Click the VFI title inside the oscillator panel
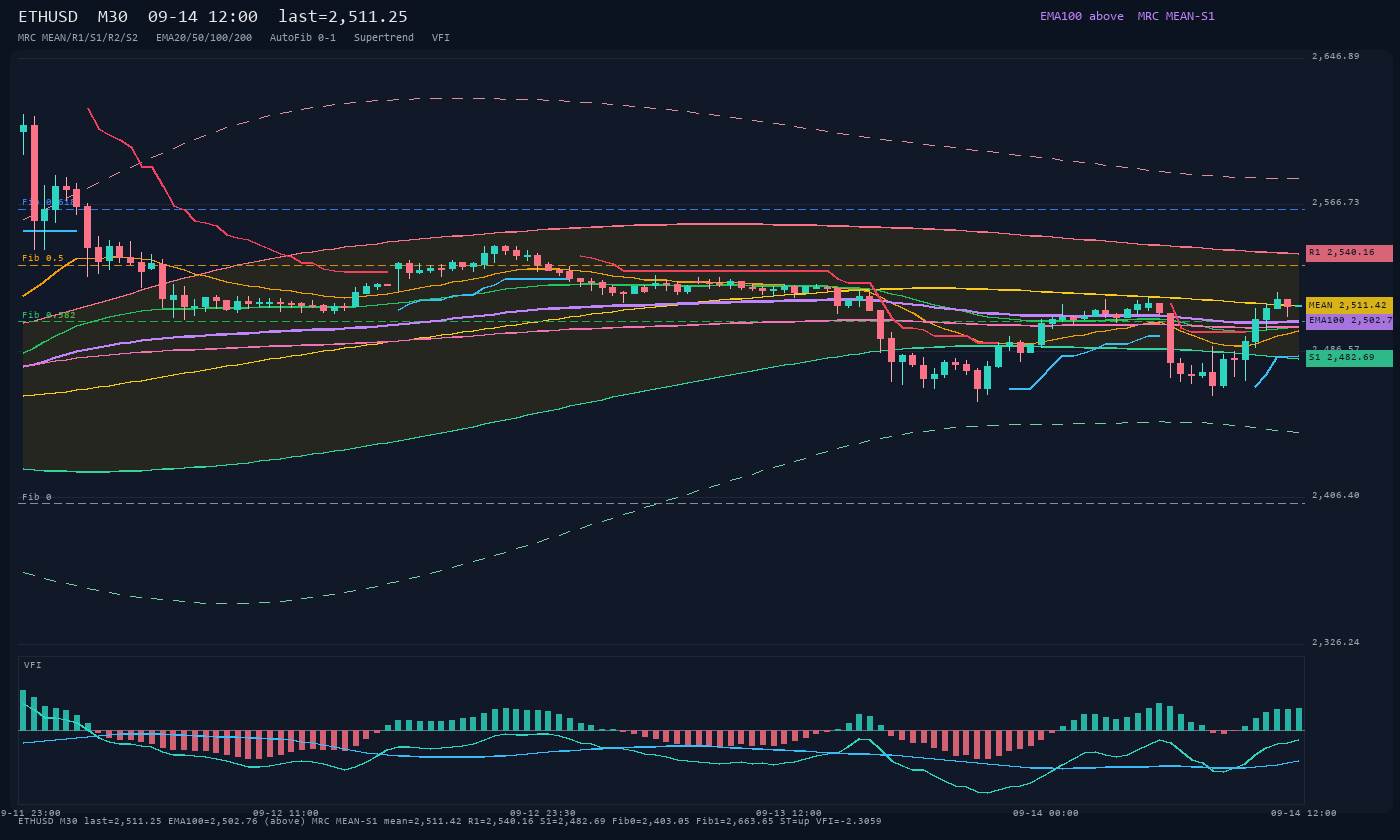The height and width of the screenshot is (840, 1400). tap(33, 665)
